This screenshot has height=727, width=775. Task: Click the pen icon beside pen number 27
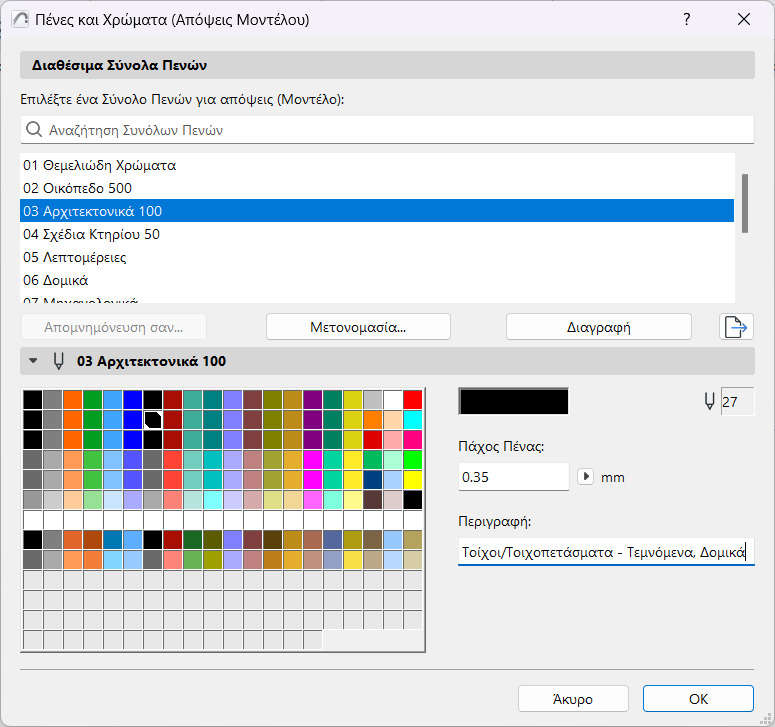pos(710,401)
